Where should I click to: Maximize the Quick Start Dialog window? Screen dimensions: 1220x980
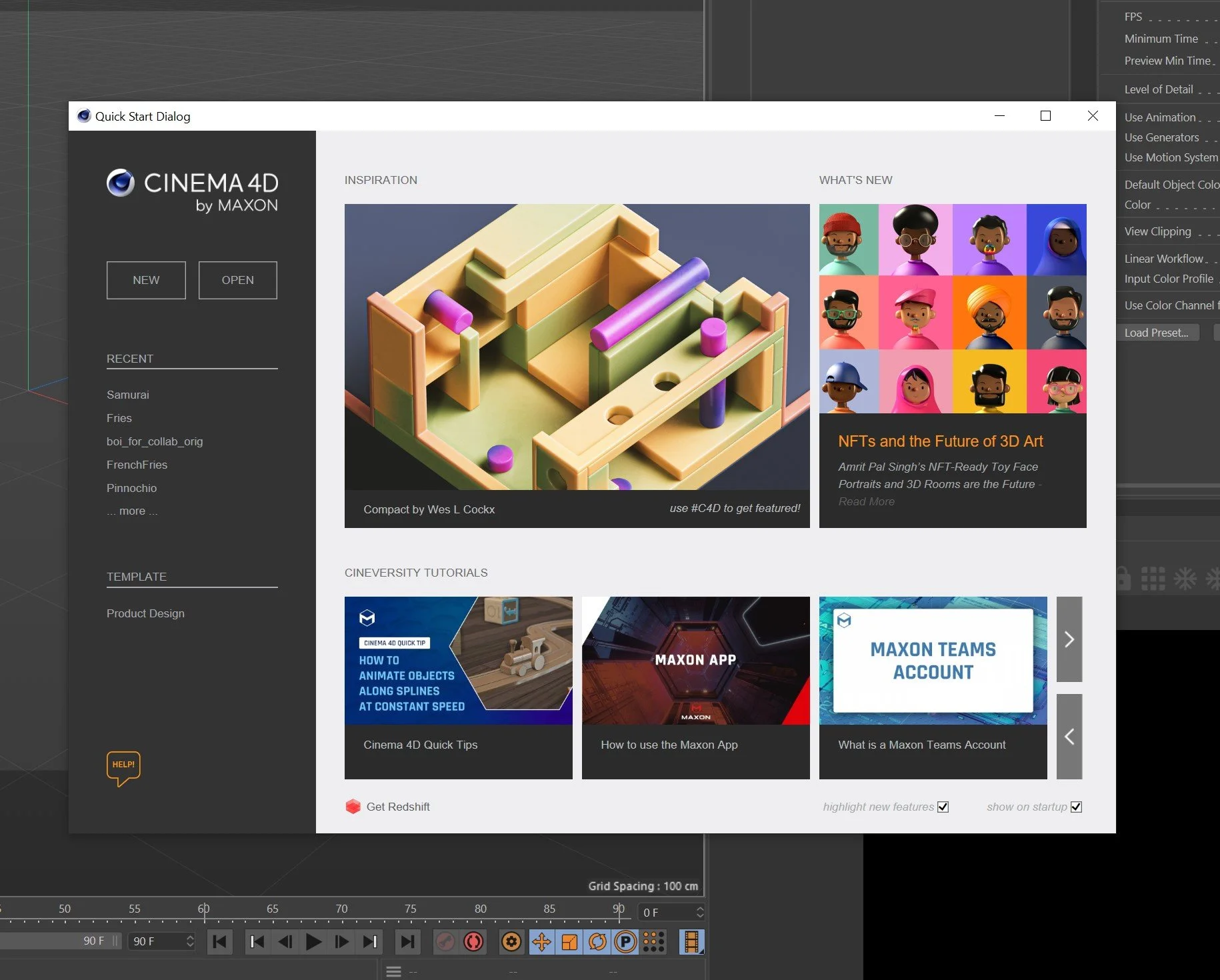pyautogui.click(x=1045, y=116)
